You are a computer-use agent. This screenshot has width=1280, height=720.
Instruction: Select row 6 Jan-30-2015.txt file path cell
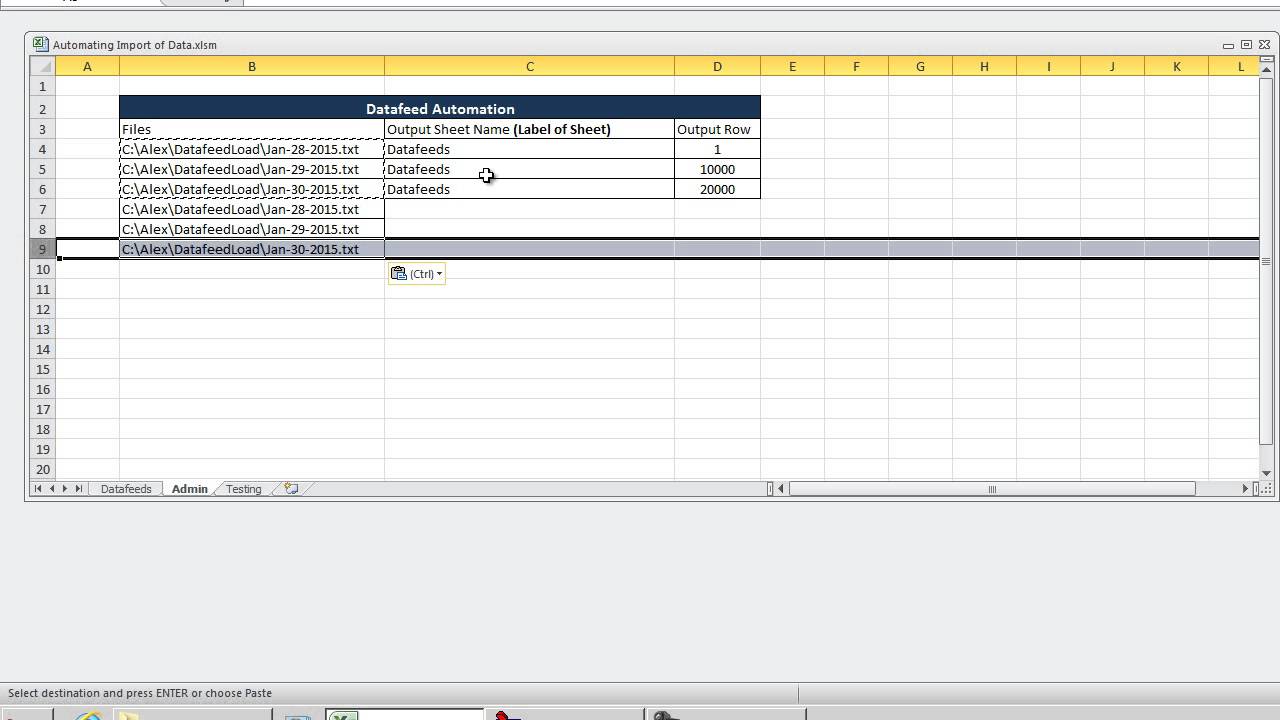pyautogui.click(x=251, y=189)
